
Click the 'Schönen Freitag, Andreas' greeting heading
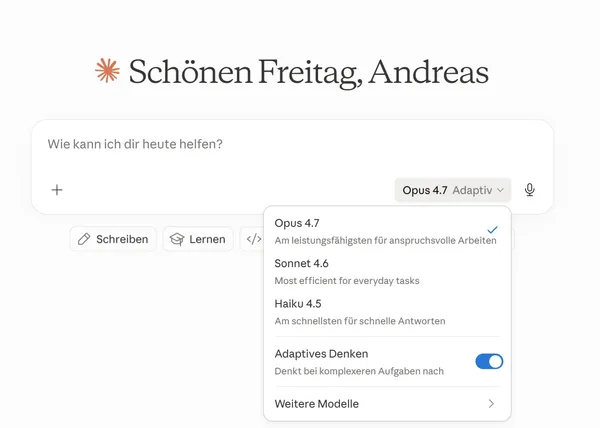tap(308, 72)
